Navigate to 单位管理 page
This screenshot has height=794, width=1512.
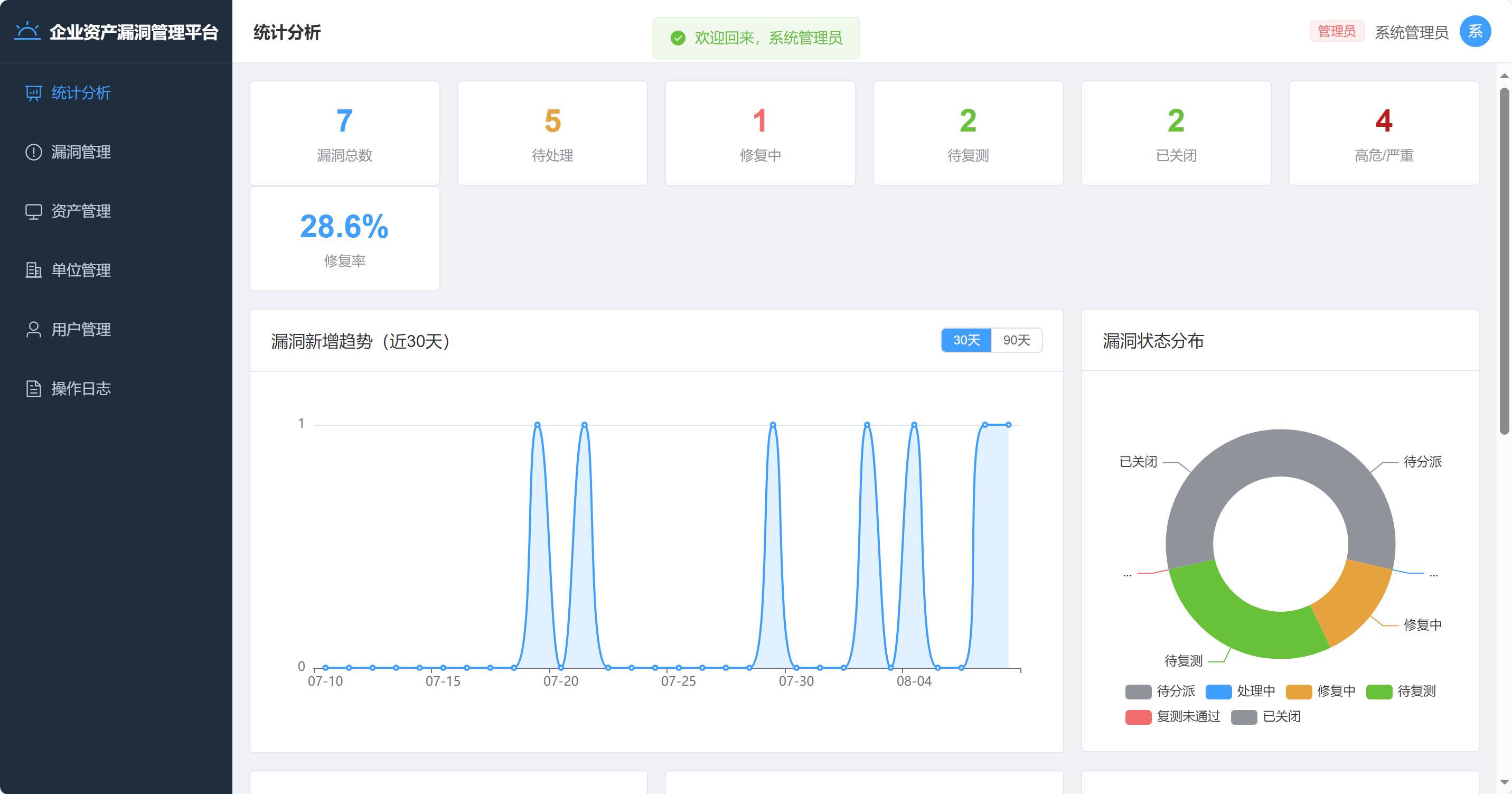[x=116, y=270]
